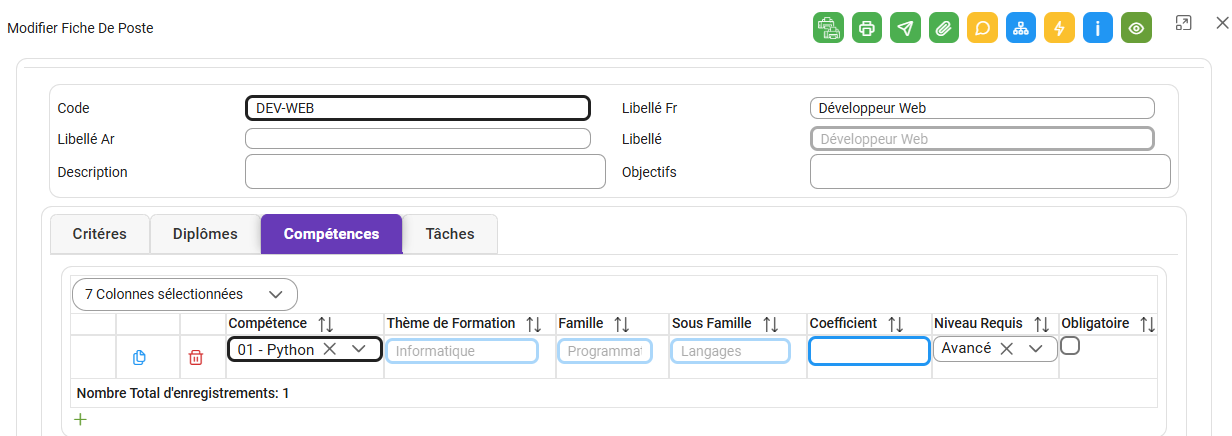
Task: Click the multi-printer batch print icon
Action: click(828, 28)
